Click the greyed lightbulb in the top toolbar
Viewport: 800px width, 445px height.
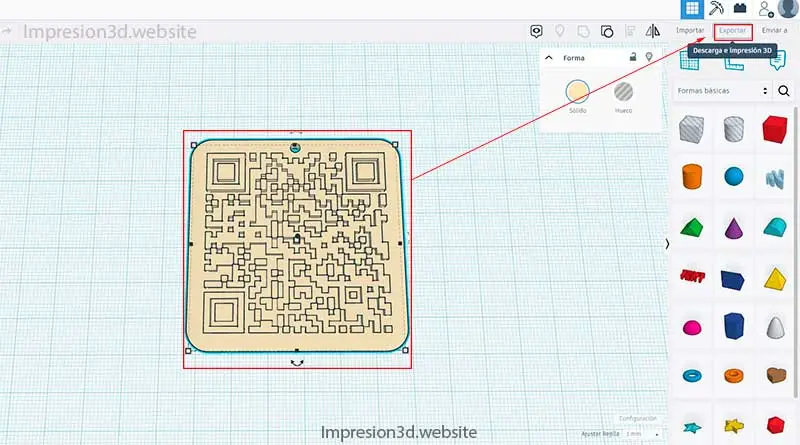tap(560, 32)
